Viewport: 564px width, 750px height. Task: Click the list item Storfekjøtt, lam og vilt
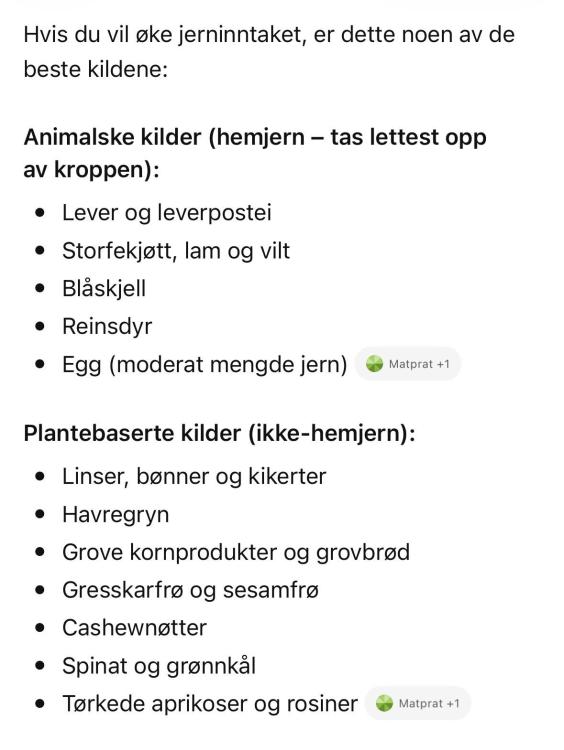176,251
